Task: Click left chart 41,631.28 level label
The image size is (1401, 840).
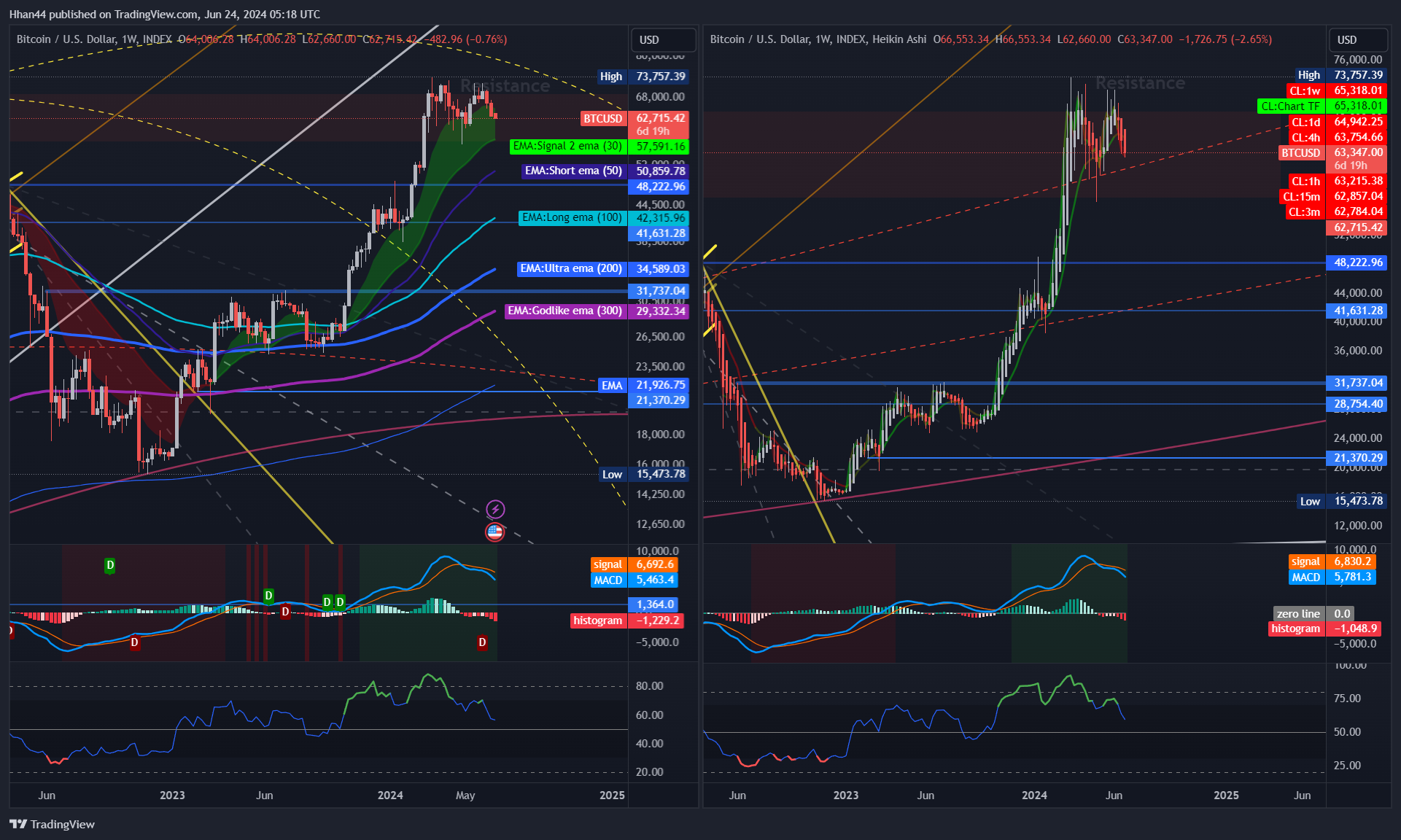Action: [659, 233]
